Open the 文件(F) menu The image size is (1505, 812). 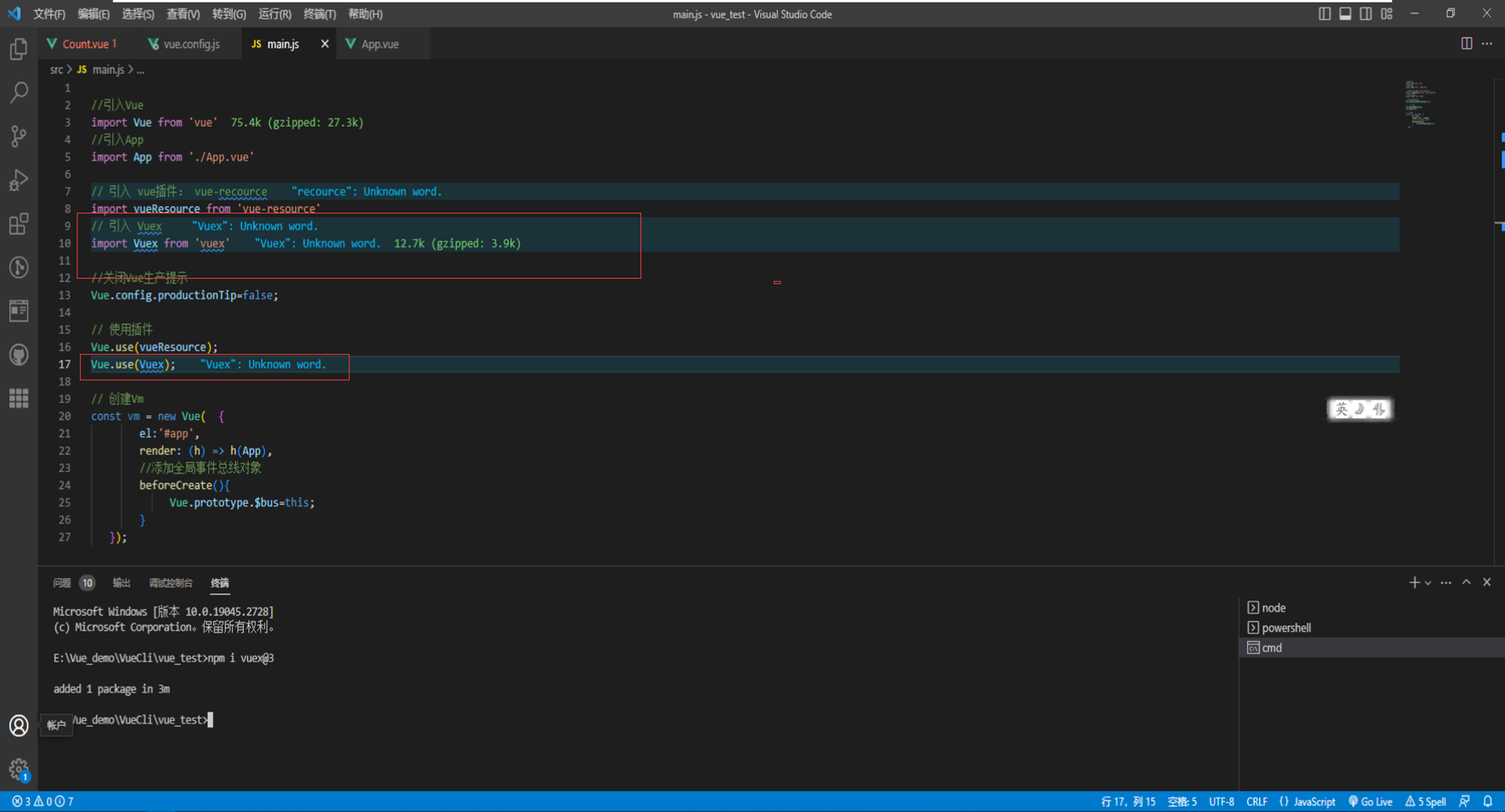click(x=49, y=14)
